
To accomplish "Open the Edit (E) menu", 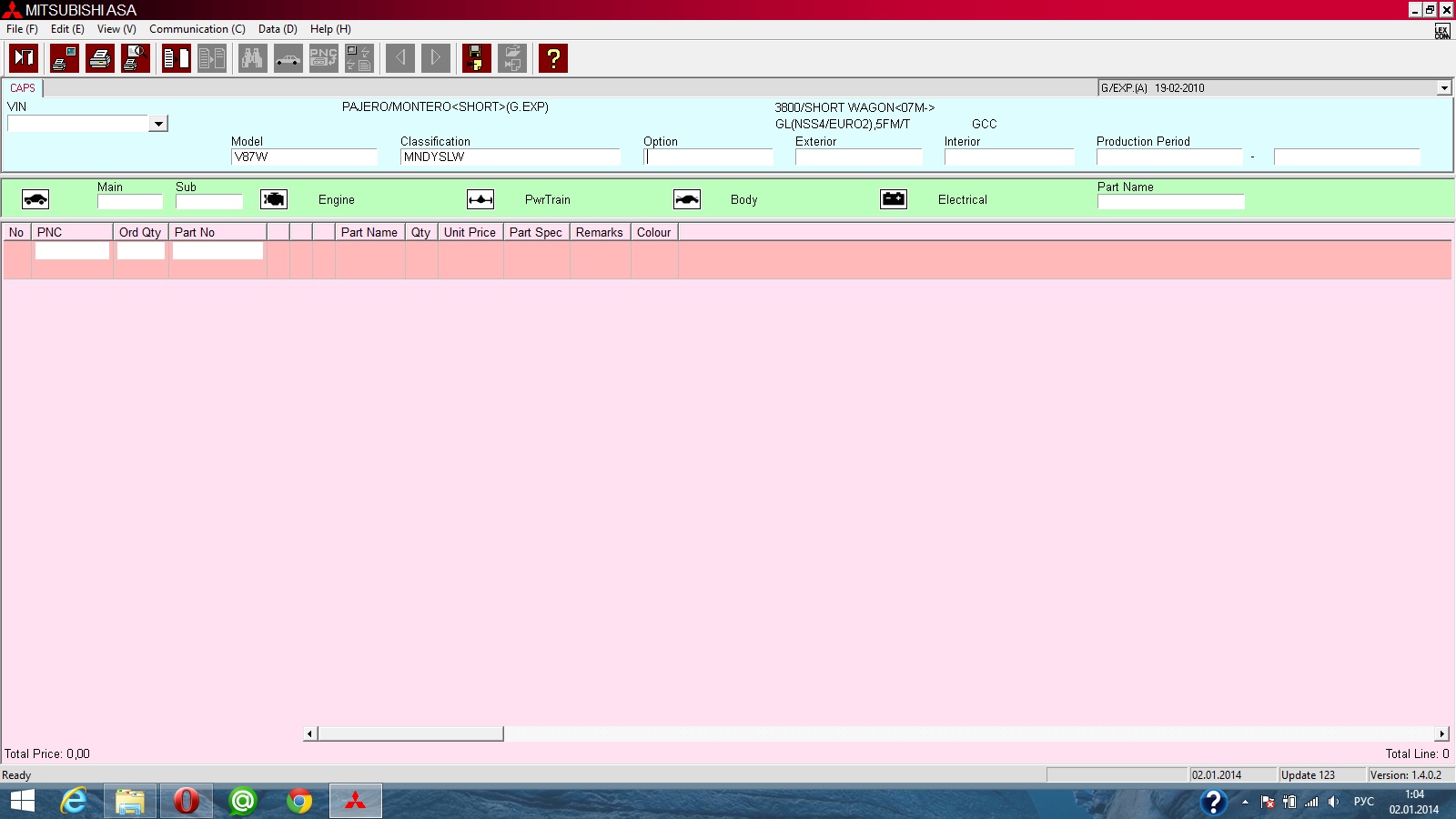I will [67, 29].
